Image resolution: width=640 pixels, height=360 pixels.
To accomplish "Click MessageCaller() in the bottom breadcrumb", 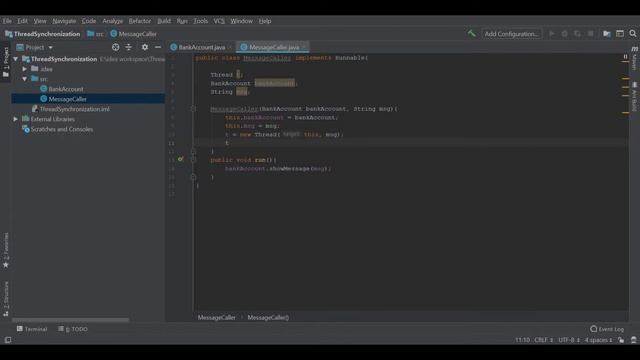I will click(x=268, y=318).
